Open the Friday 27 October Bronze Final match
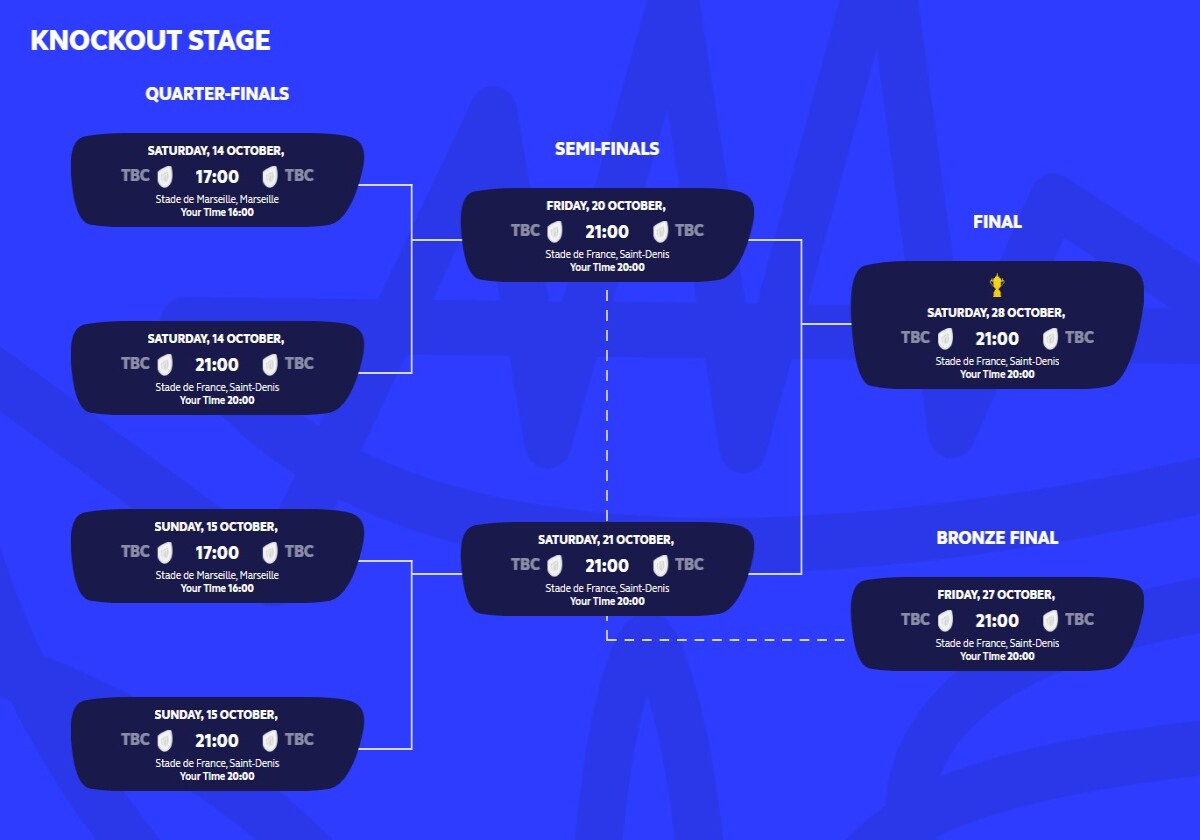Viewport: 1200px width, 840px height. [x=997, y=624]
